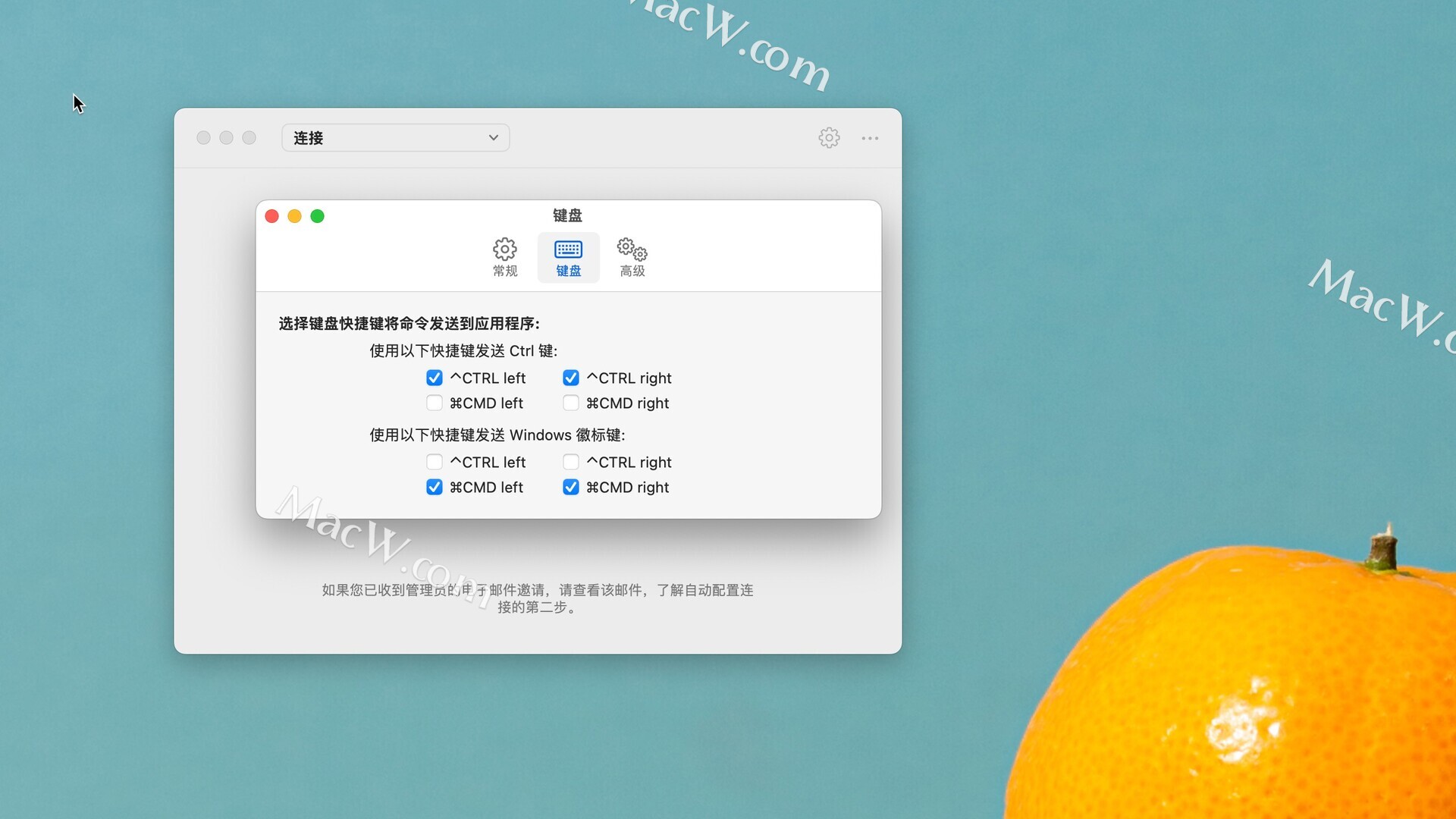The image size is (1456, 819).
Task: Open the 常规 general preferences tab
Action: pos(505,258)
